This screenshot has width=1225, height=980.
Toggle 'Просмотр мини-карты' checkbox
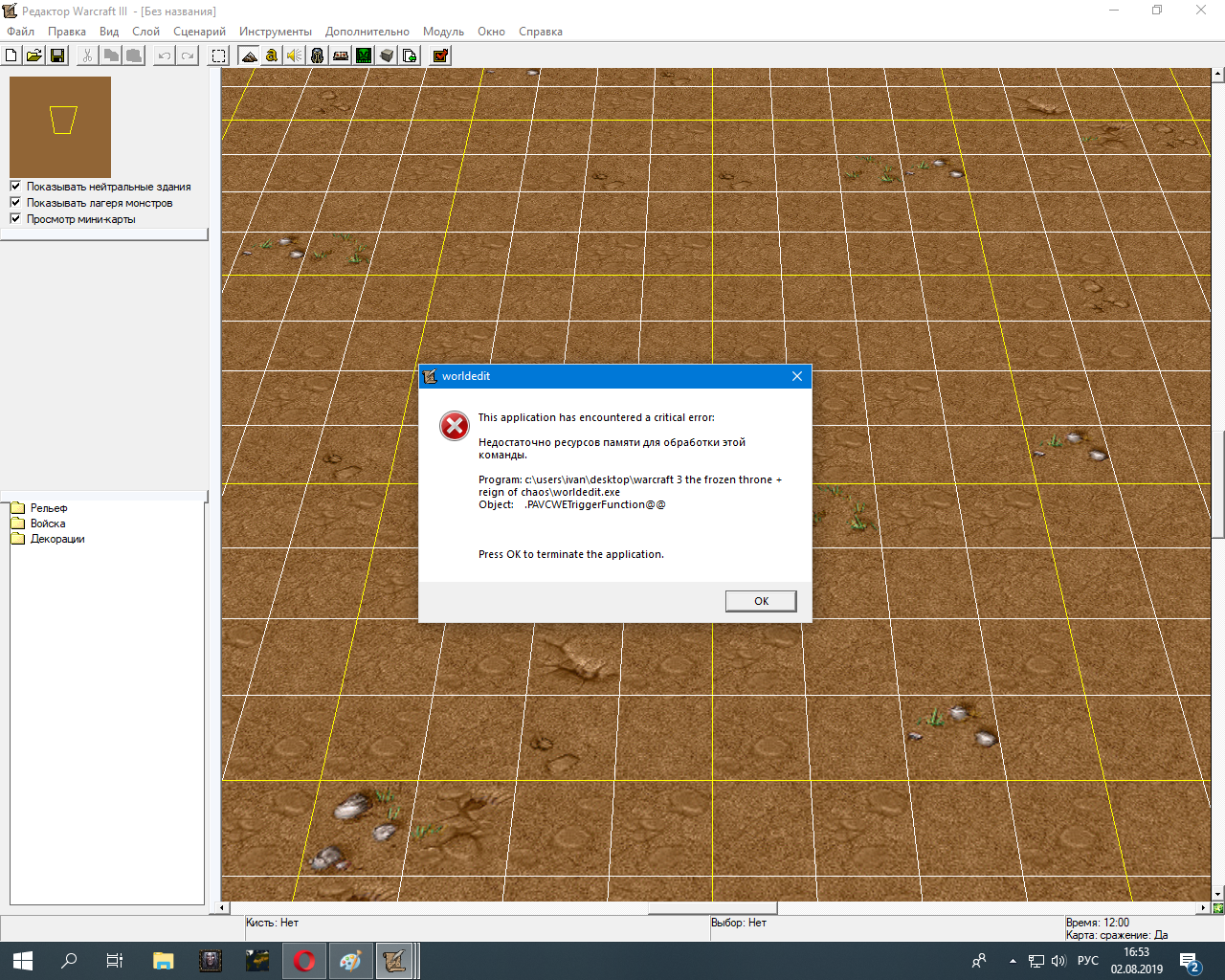15,219
